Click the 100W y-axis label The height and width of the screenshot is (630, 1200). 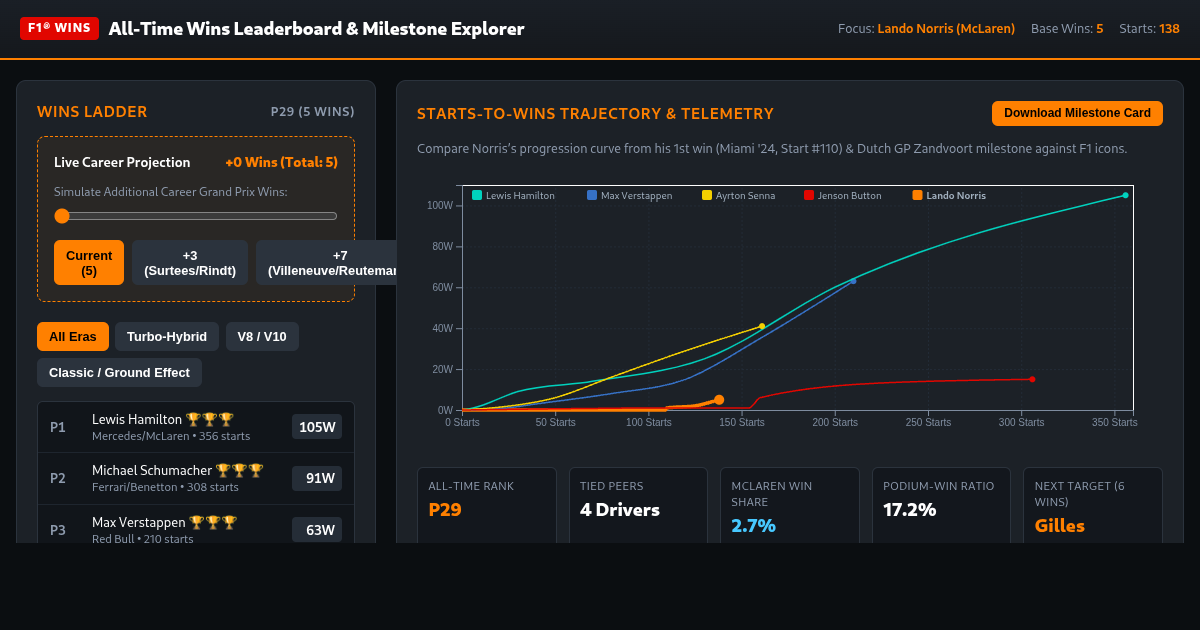[440, 205]
